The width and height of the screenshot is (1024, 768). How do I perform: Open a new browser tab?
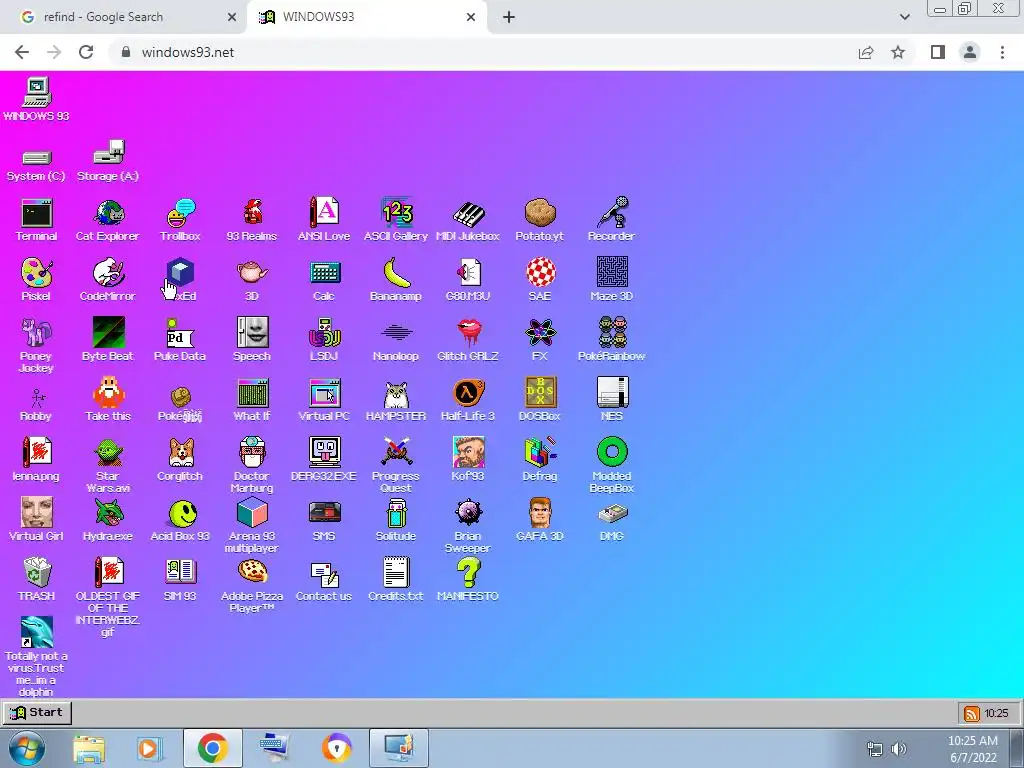pyautogui.click(x=509, y=17)
